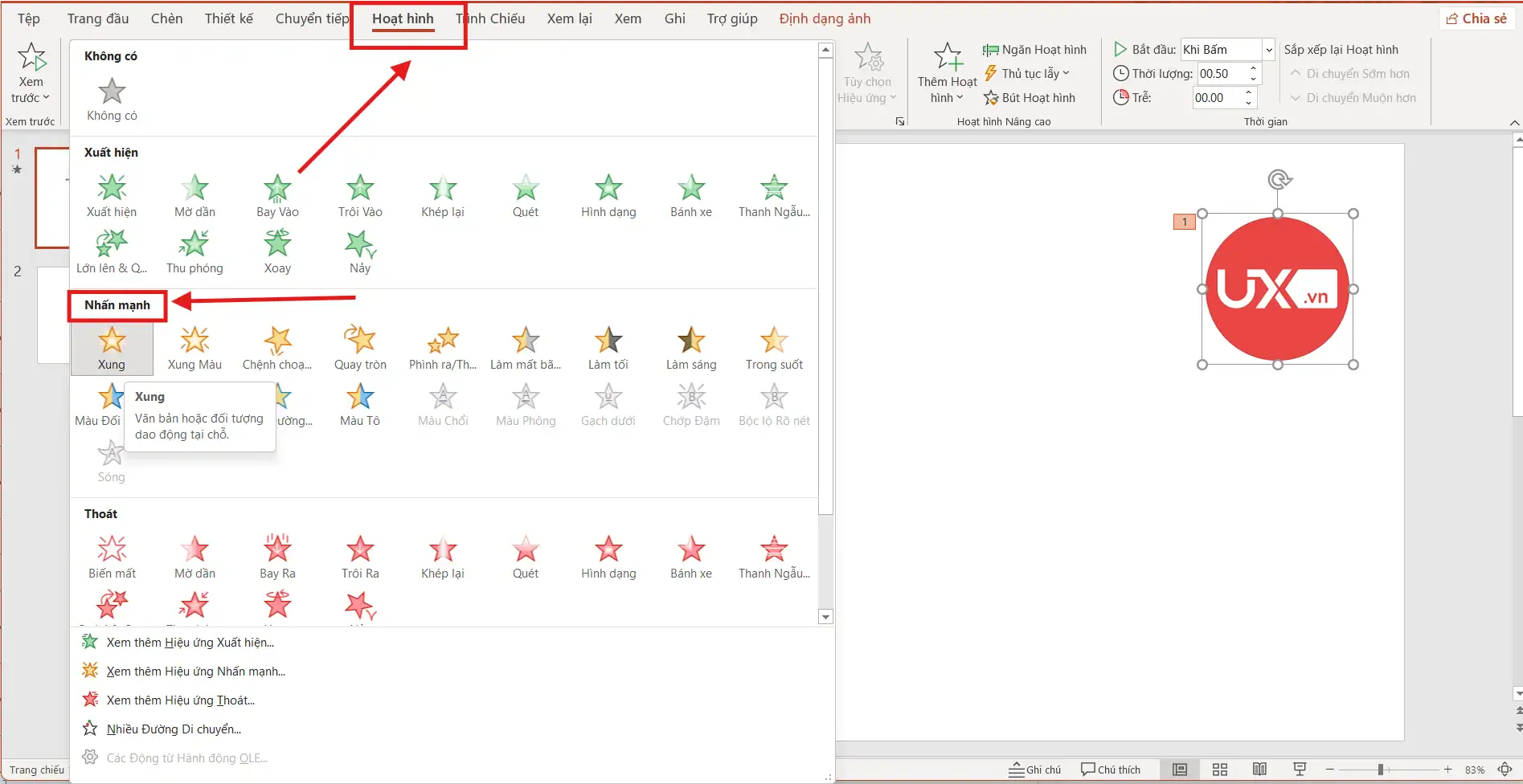This screenshot has height=784, width=1523.
Task: Switch to Normal view in status bar
Action: (1179, 770)
